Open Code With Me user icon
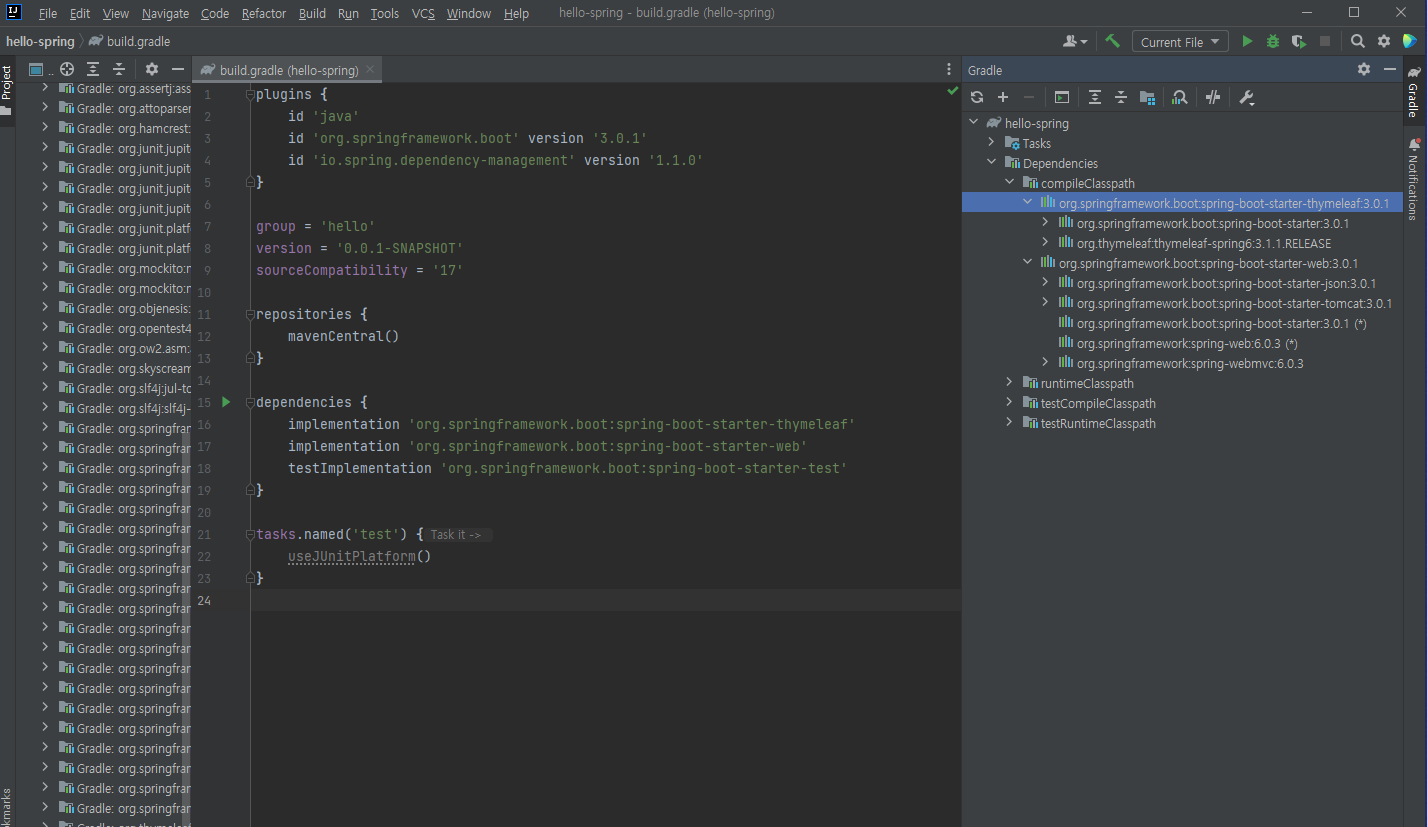 pyautogui.click(x=1076, y=41)
